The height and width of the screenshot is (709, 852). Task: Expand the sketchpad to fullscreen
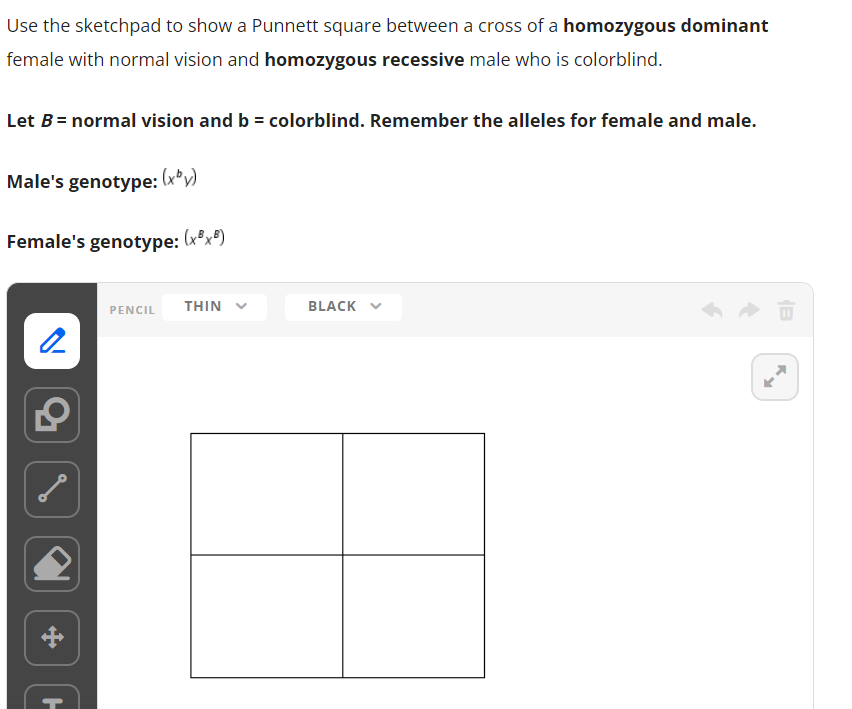pyautogui.click(x=774, y=377)
